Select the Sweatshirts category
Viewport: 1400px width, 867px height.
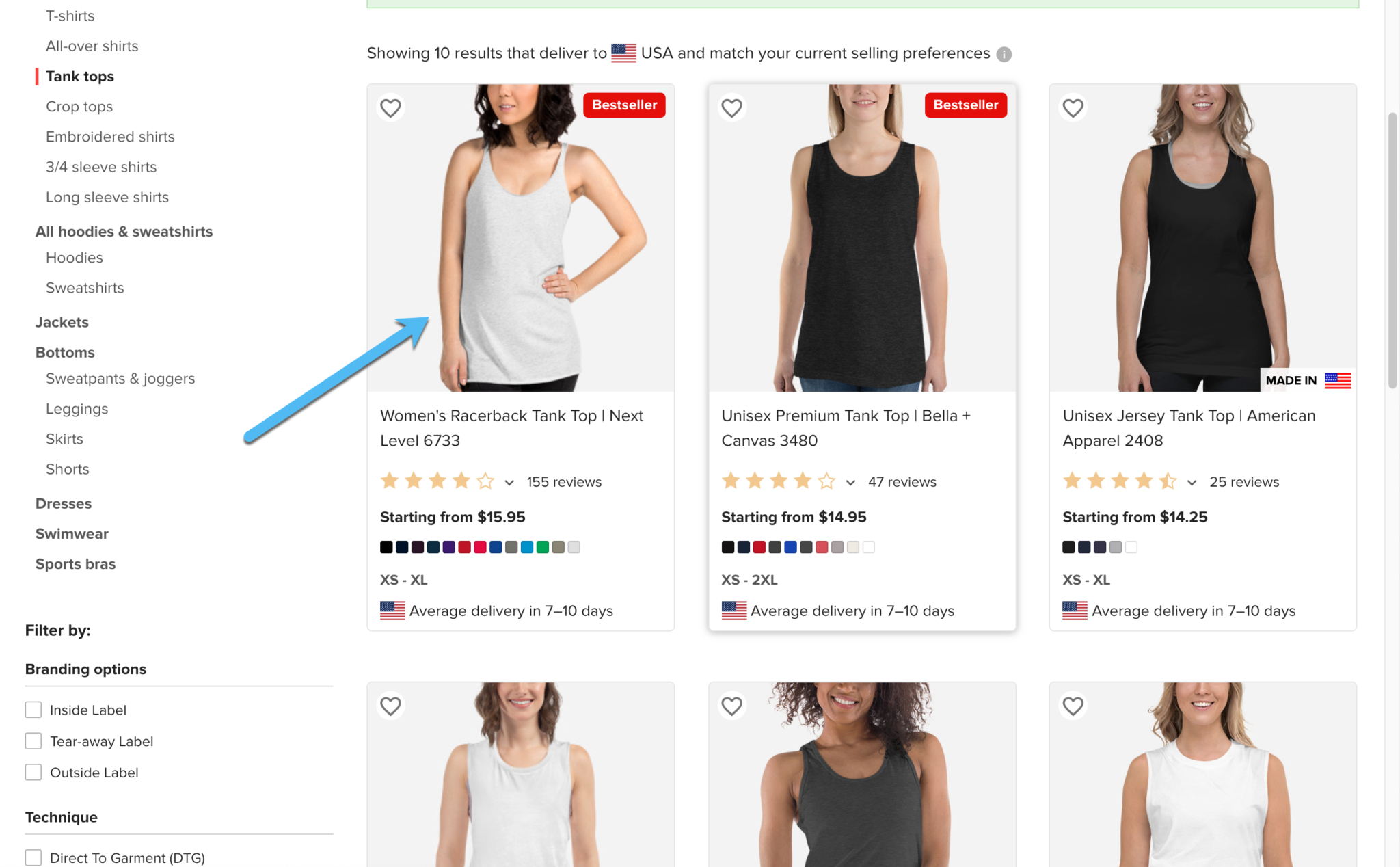tap(85, 287)
